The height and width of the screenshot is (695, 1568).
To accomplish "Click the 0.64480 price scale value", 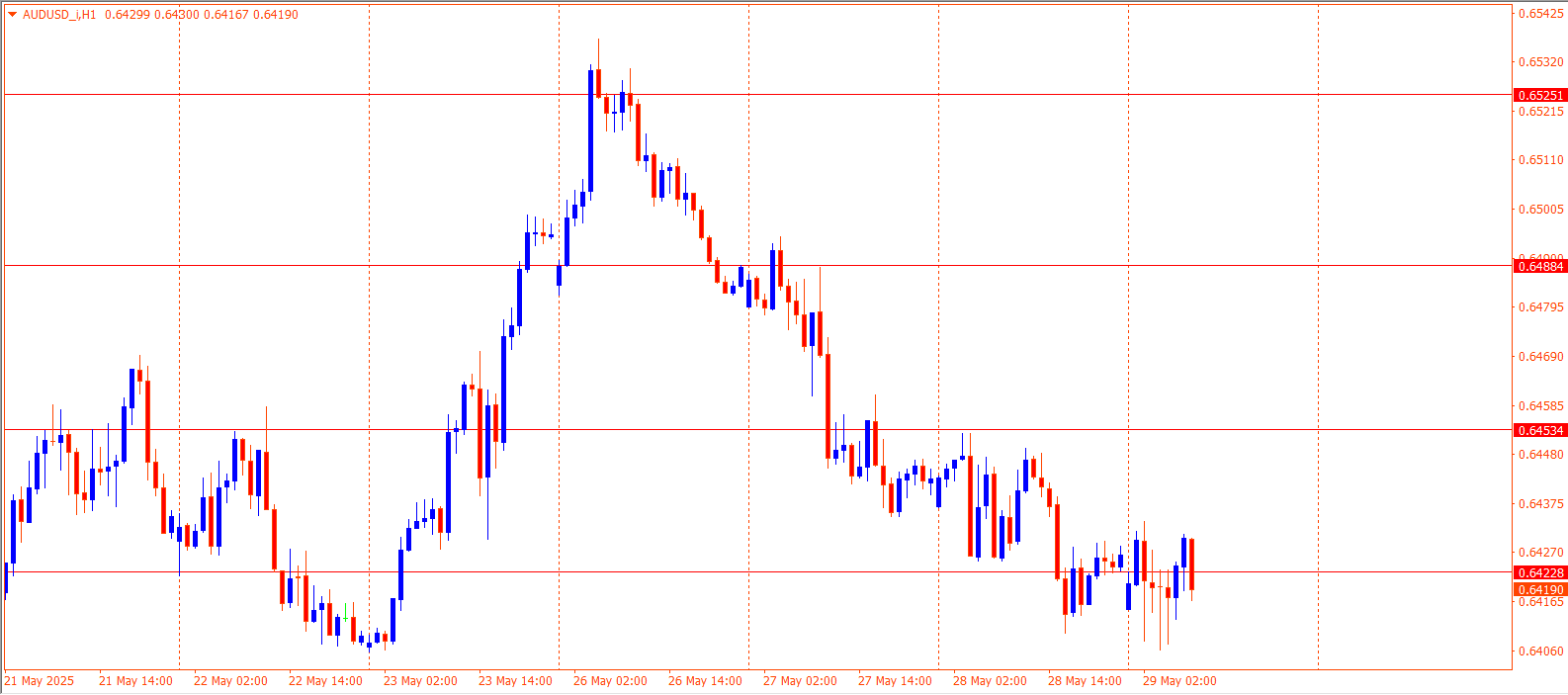I will (x=1541, y=455).
